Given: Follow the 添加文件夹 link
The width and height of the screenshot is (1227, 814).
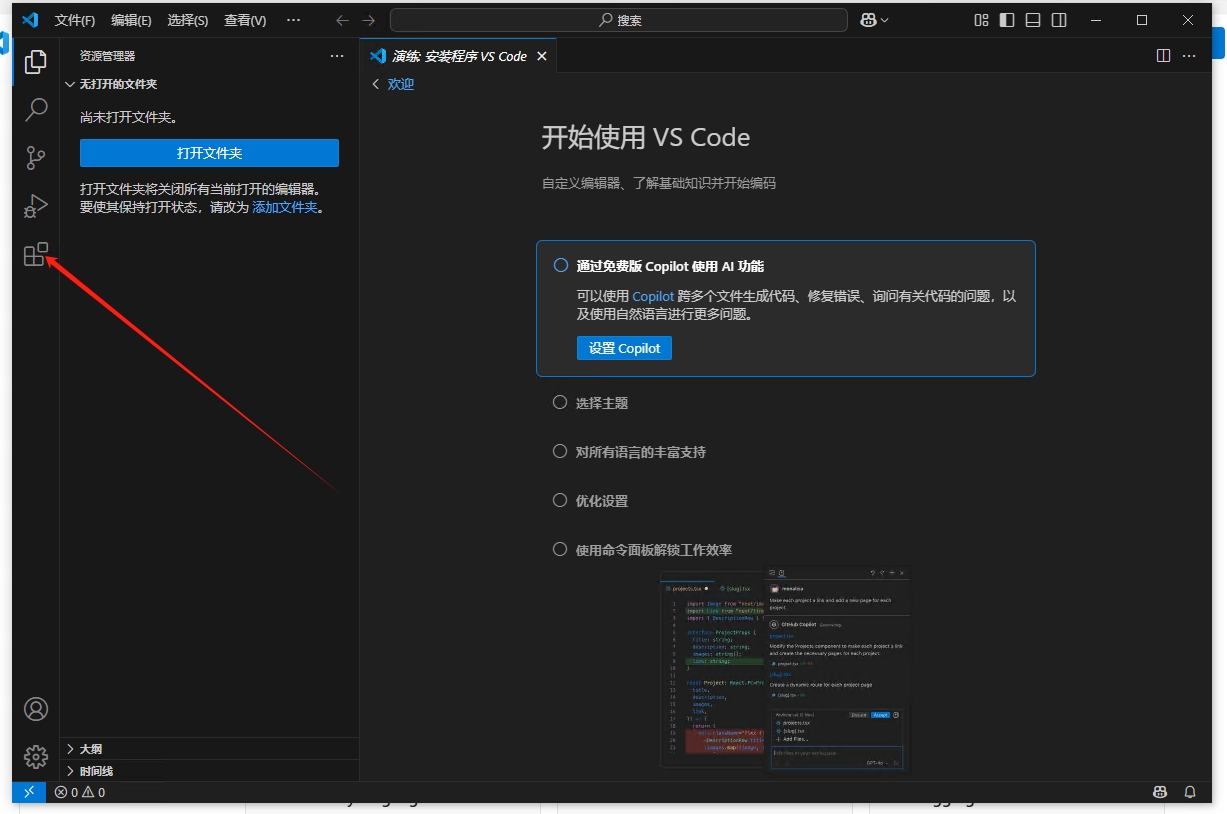Looking at the screenshot, I should coord(285,207).
